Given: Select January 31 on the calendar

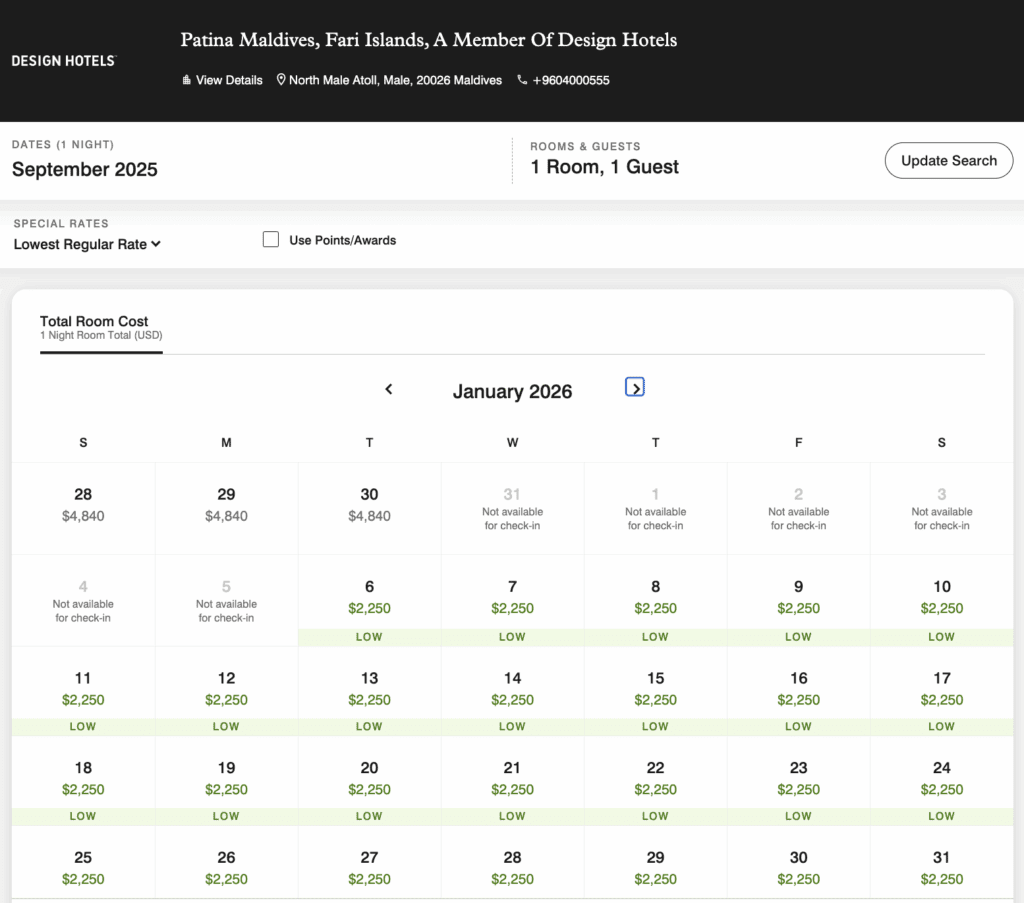Looking at the screenshot, I should coord(941,868).
